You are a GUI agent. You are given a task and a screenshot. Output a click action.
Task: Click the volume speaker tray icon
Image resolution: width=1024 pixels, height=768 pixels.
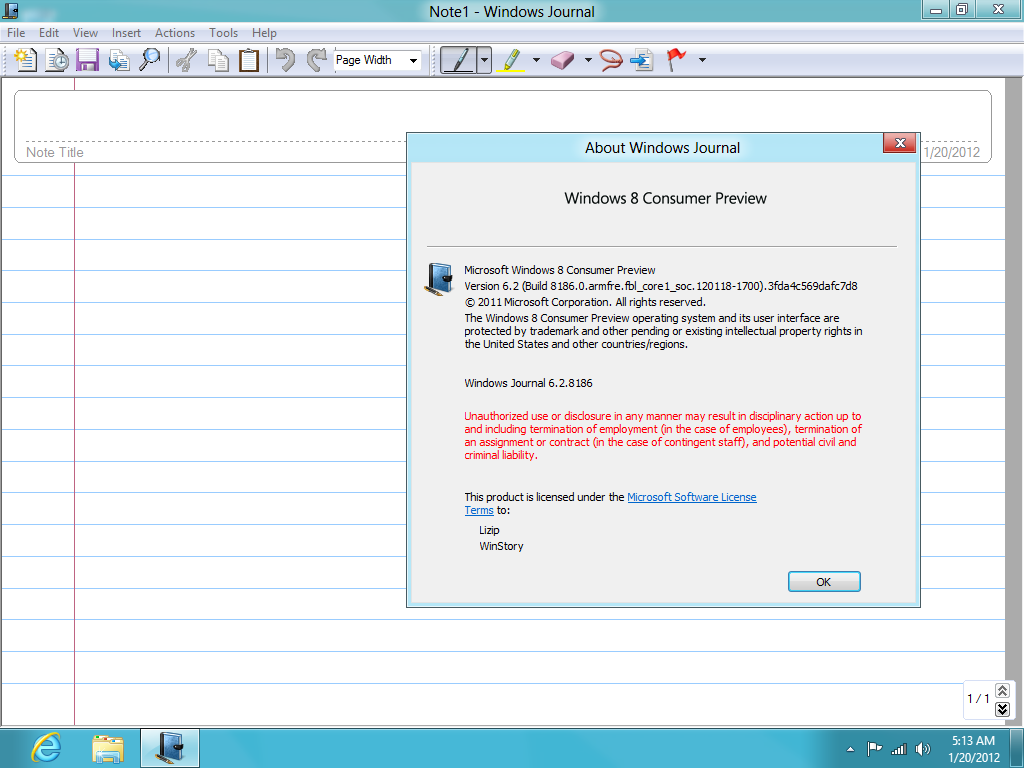[x=923, y=749]
